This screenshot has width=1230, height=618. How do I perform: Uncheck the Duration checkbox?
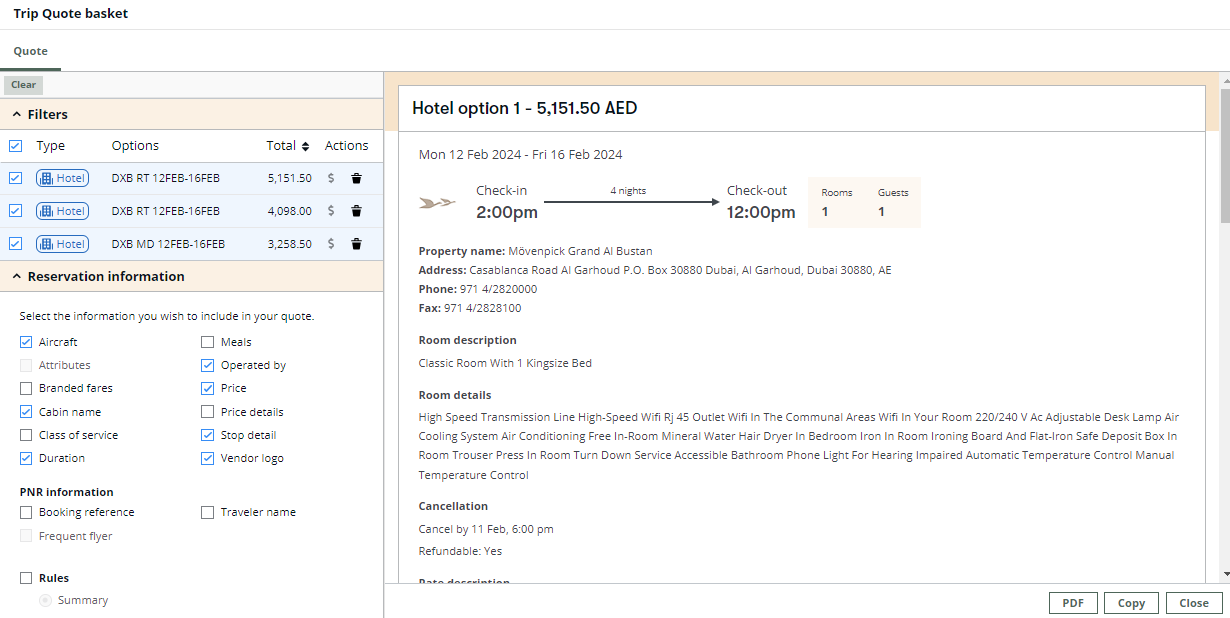26,458
